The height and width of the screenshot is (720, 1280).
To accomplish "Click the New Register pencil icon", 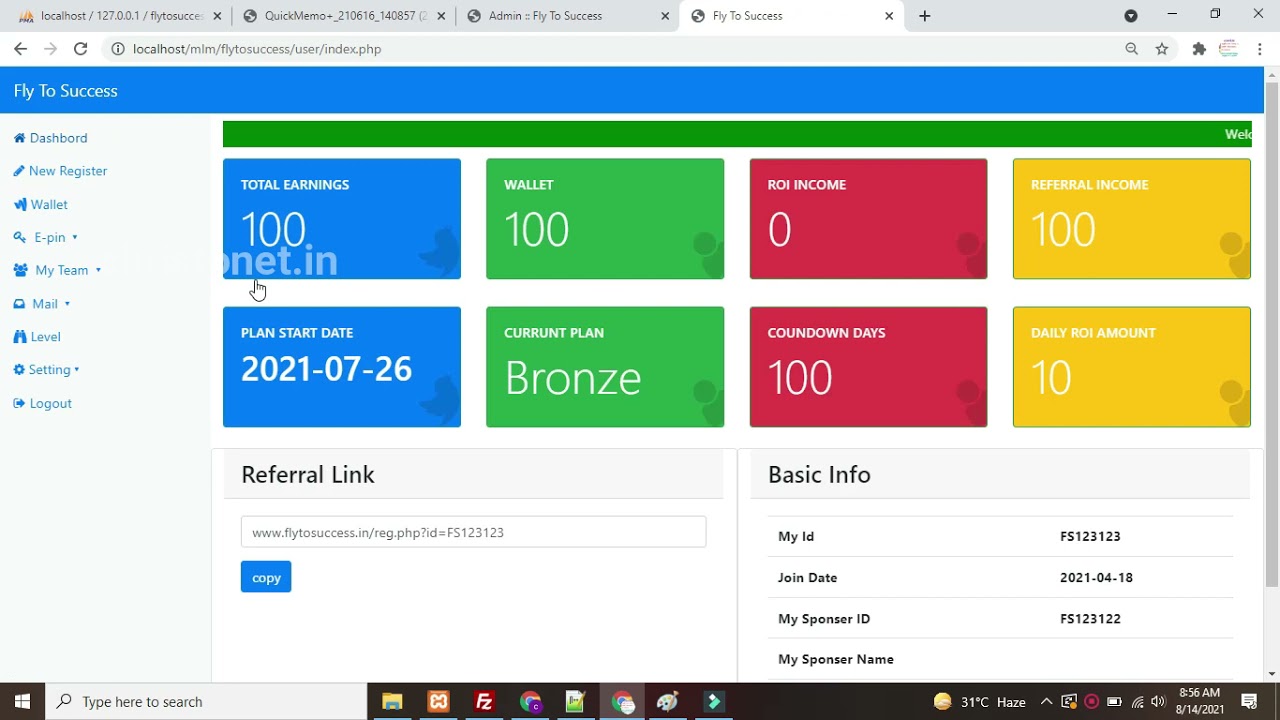I will (x=19, y=171).
